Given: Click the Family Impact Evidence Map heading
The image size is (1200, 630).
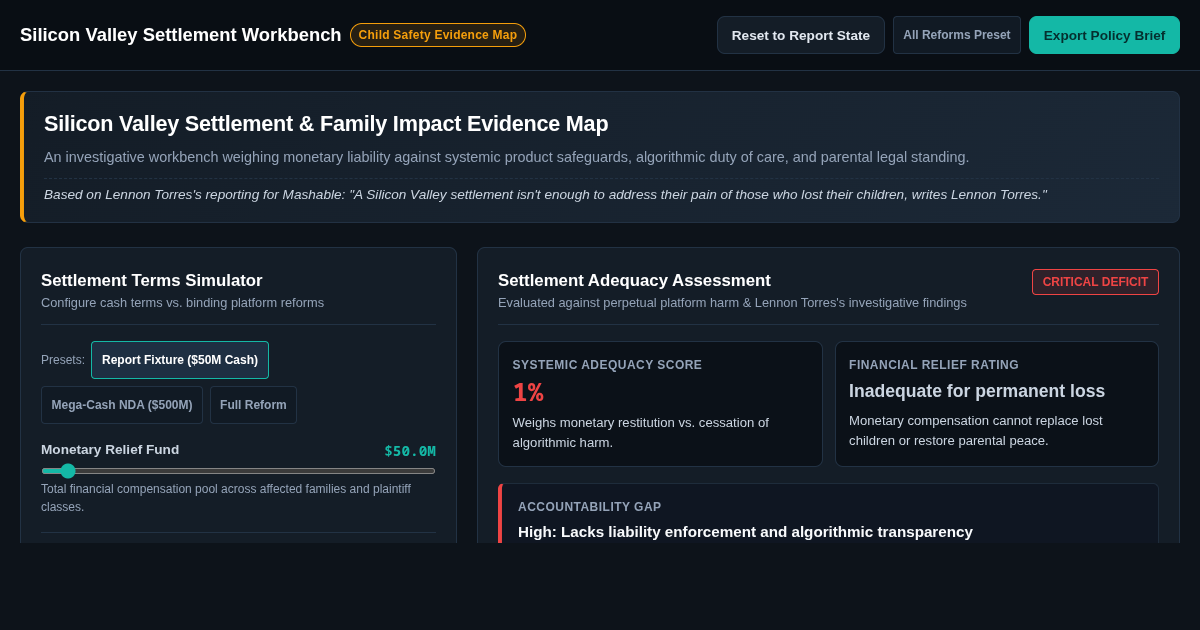Looking at the screenshot, I should (x=326, y=124).
